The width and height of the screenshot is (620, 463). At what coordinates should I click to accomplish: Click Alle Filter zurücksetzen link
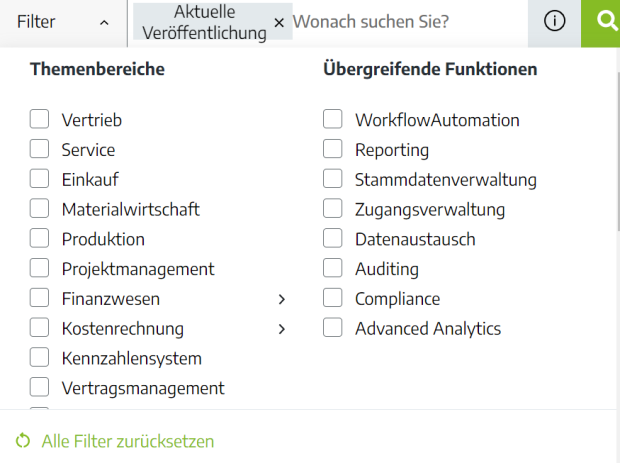(x=128, y=441)
